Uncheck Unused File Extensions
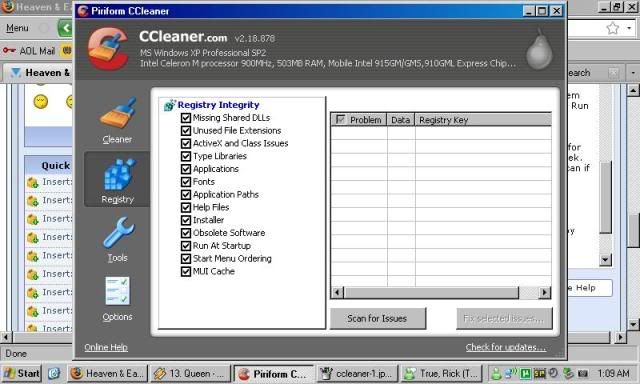This screenshot has height=384, width=640. [186, 131]
